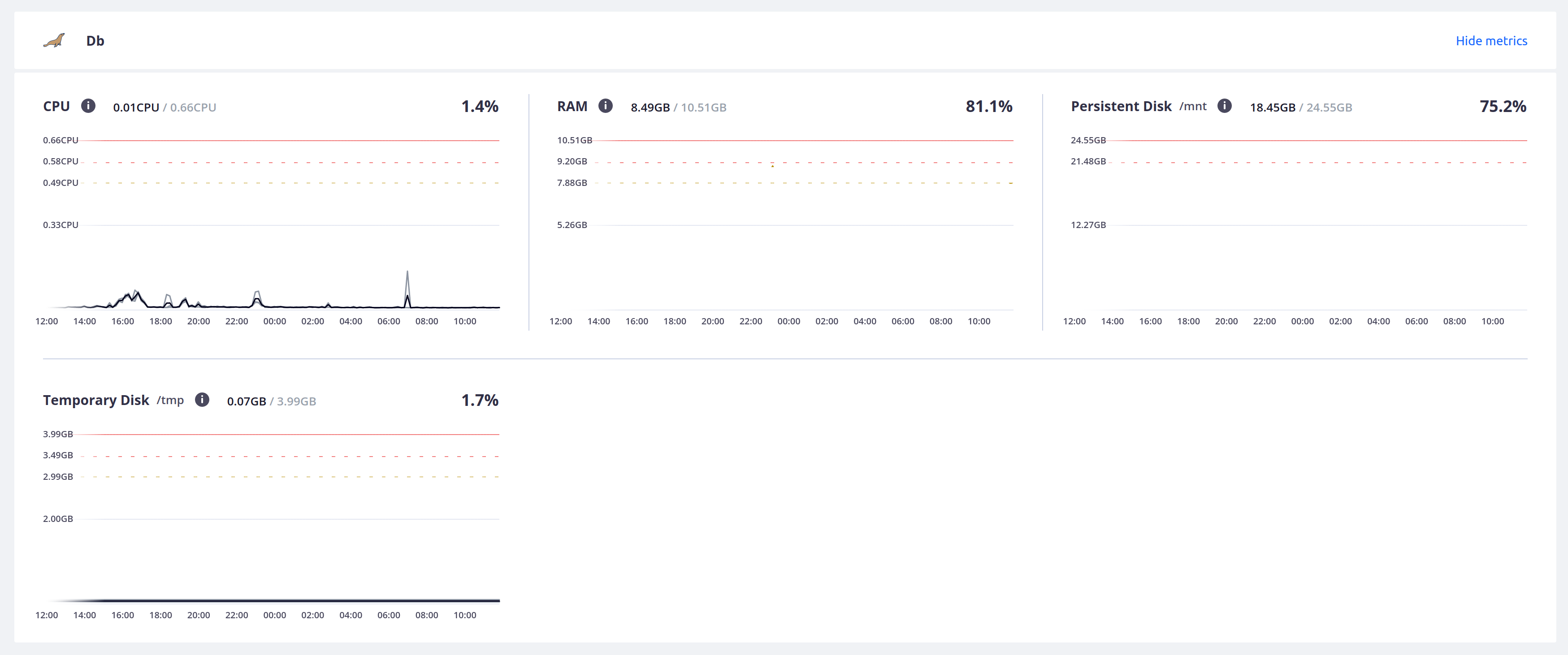Click the RAM usage 81.1% value
This screenshot has width=1568, height=655.
coord(988,107)
